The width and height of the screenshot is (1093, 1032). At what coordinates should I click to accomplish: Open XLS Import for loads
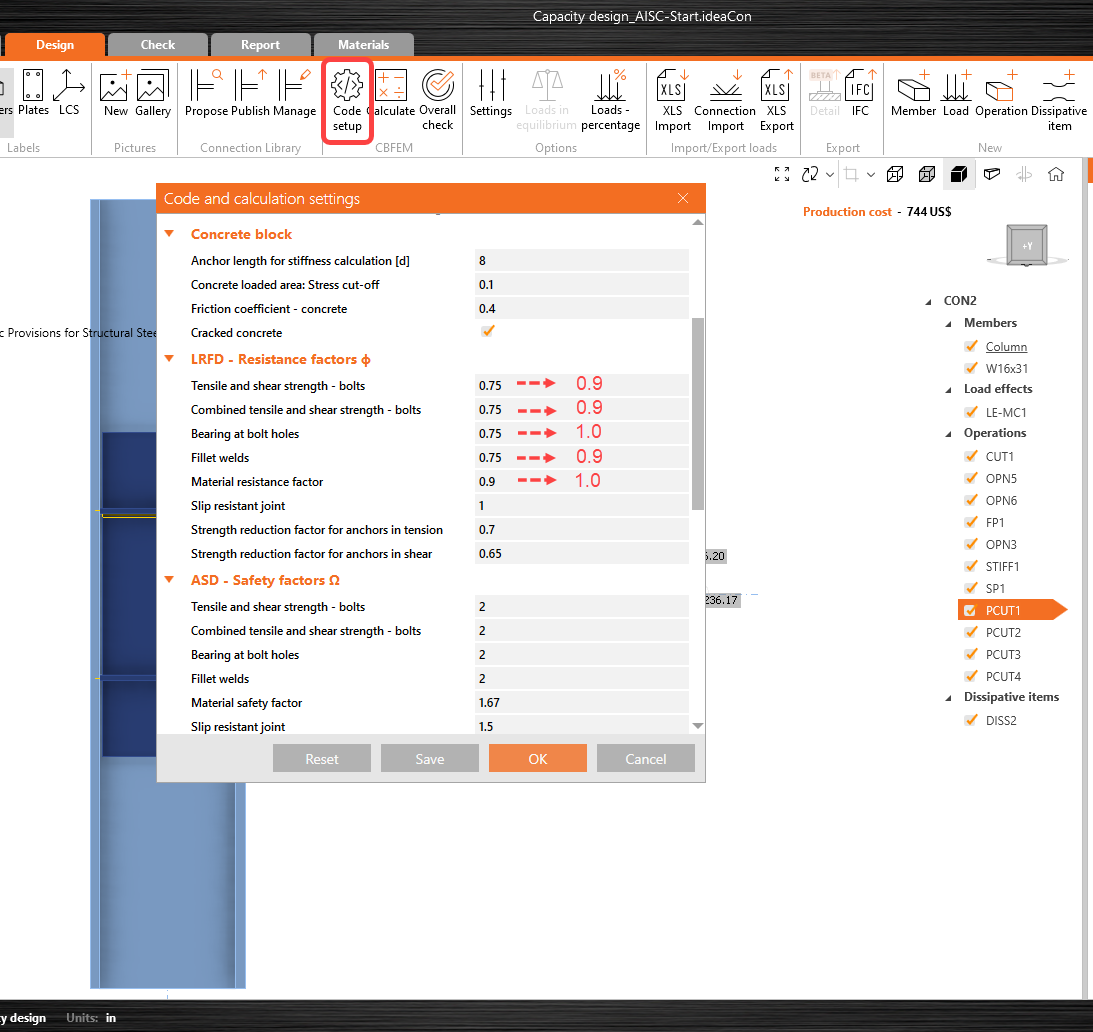point(672,99)
